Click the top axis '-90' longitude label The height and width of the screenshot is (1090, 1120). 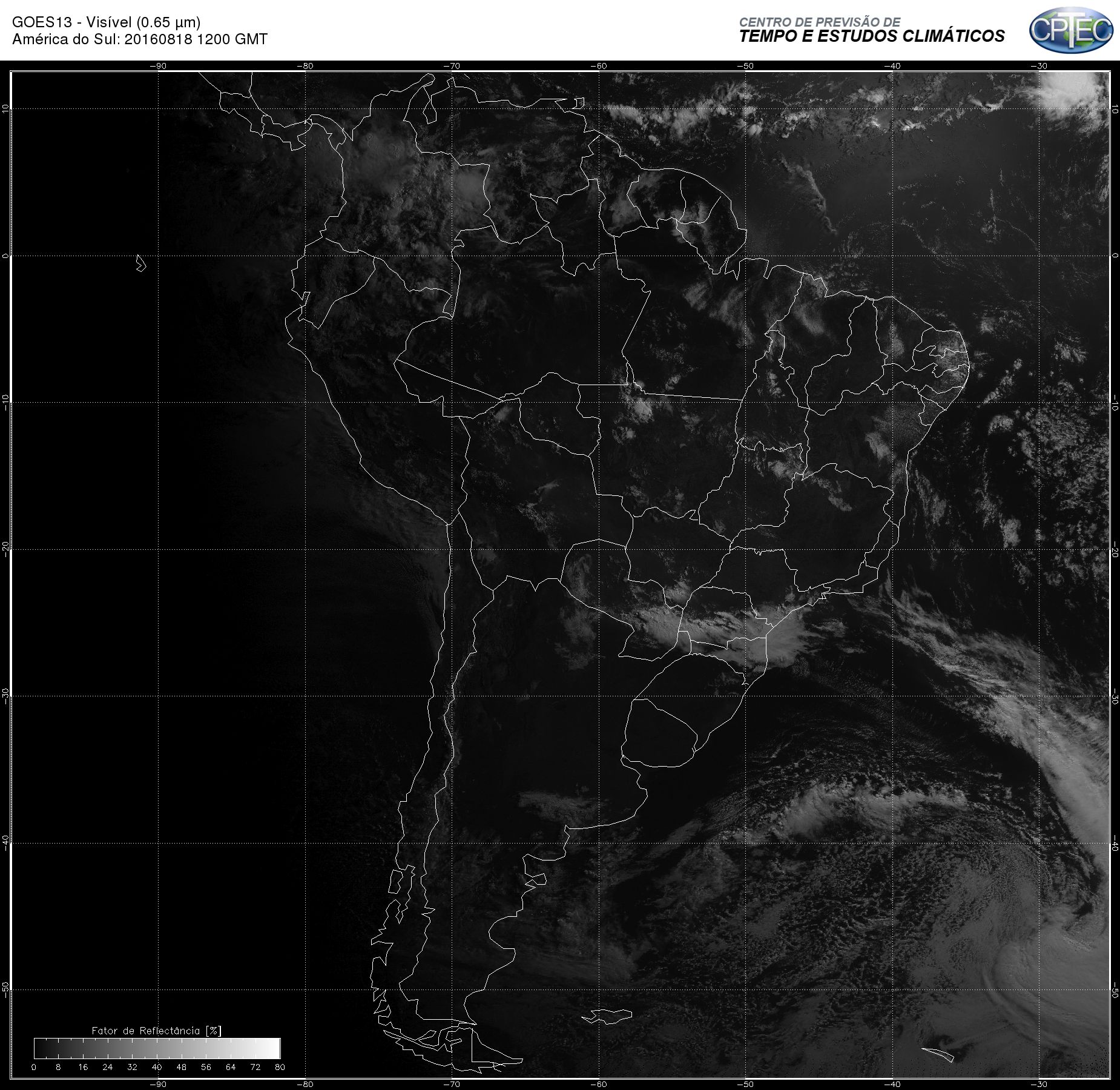pos(158,66)
